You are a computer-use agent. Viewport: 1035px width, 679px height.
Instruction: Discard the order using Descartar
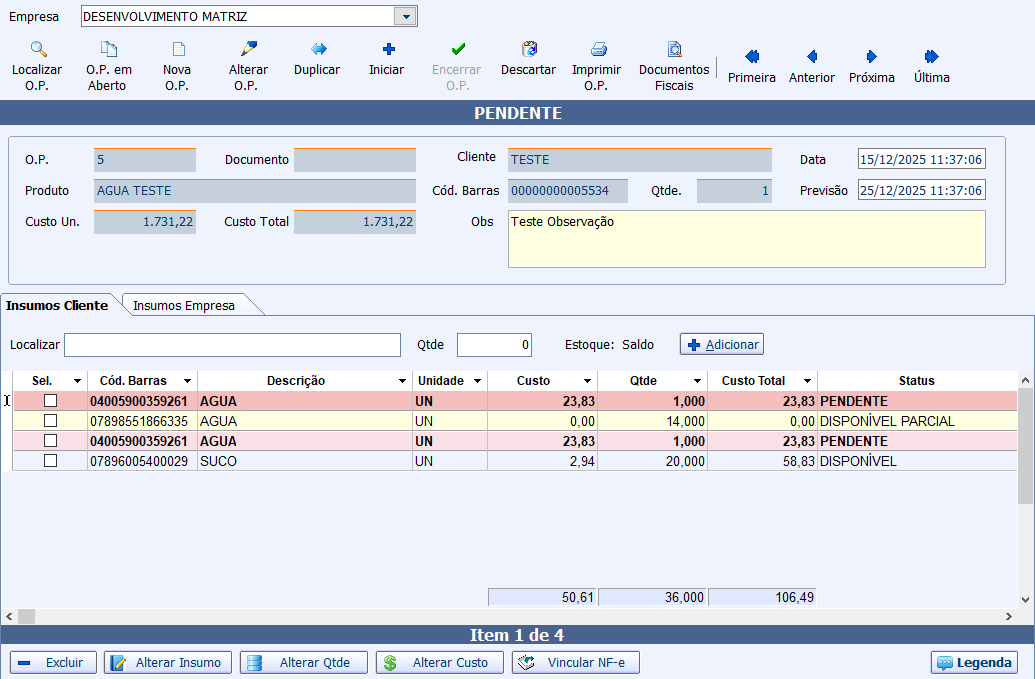[x=529, y=50]
